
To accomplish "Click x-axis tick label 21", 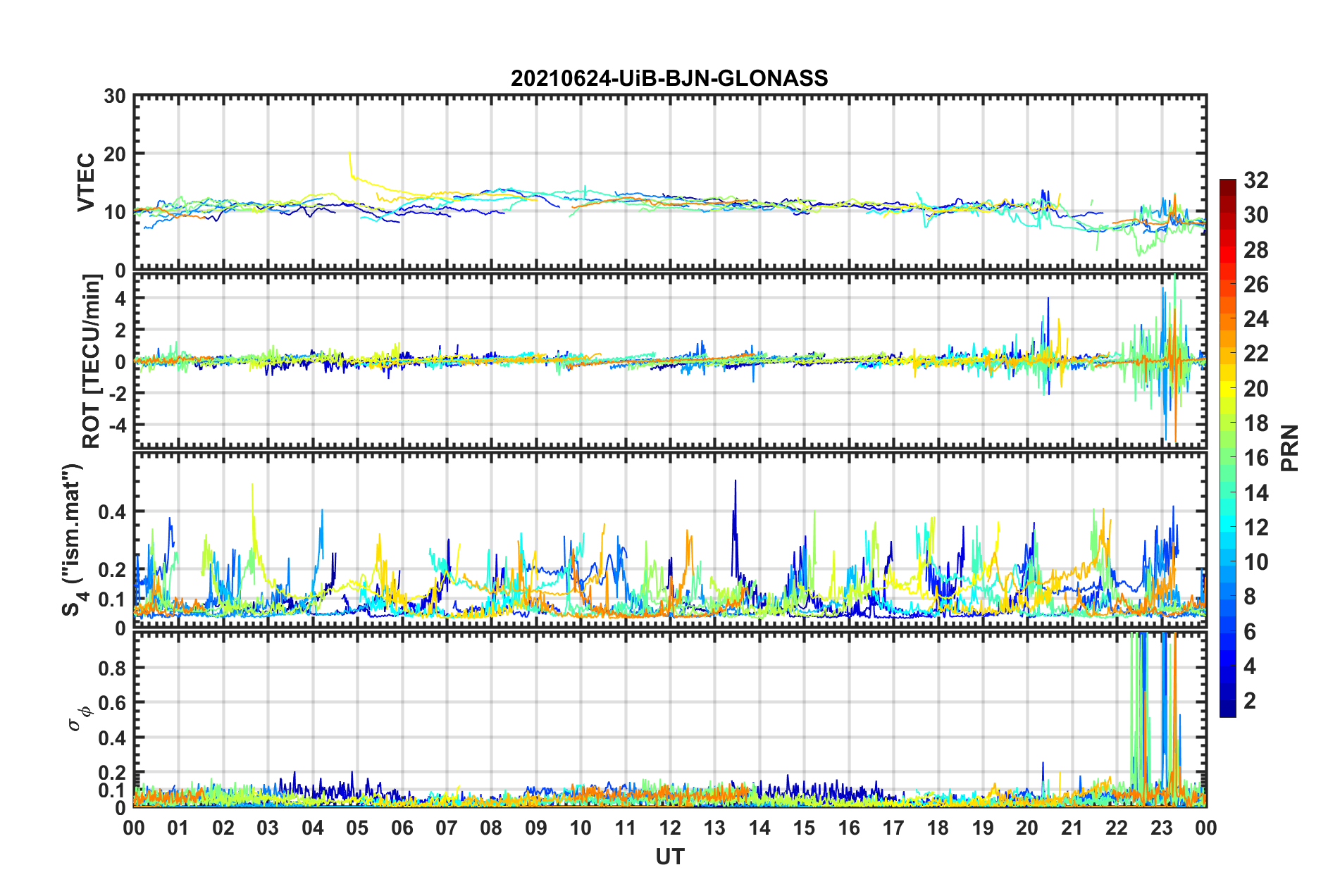I will tap(1072, 828).
